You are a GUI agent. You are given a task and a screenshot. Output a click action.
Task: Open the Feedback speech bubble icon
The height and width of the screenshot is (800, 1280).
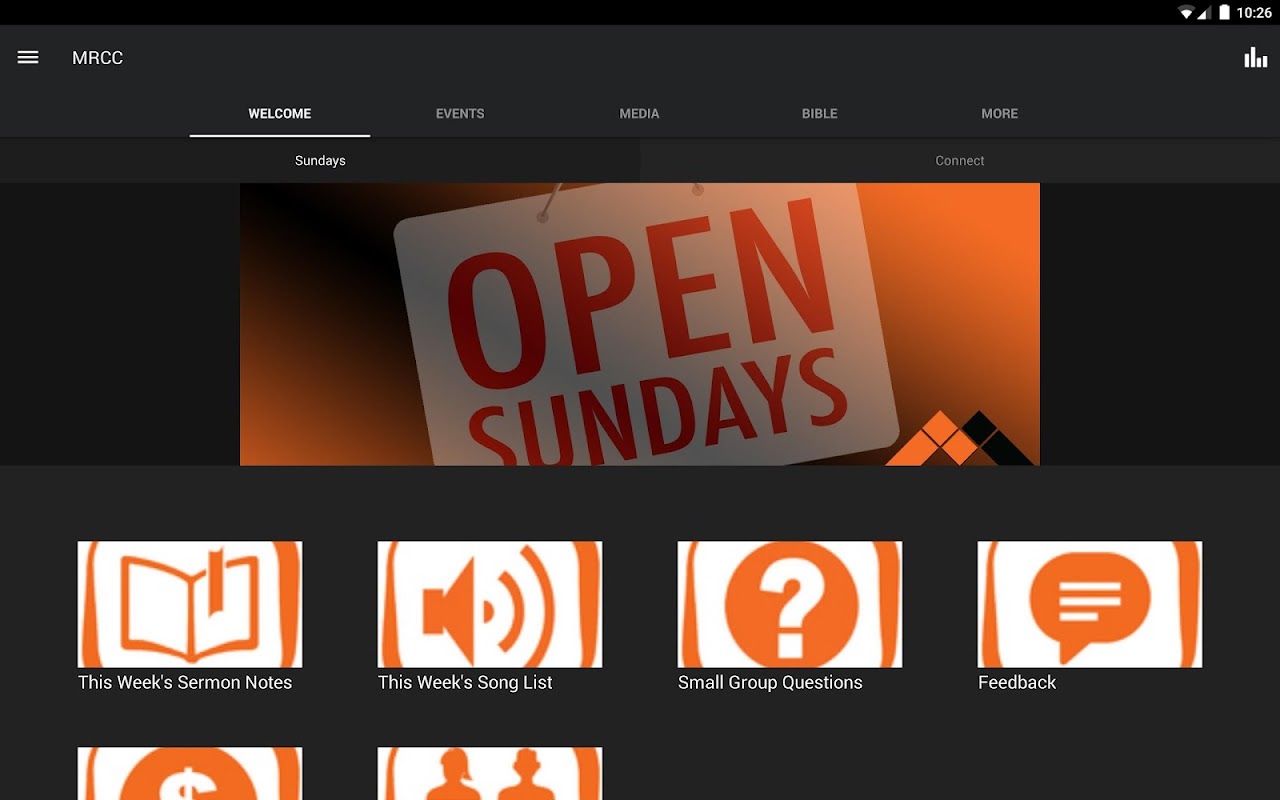(x=1090, y=604)
